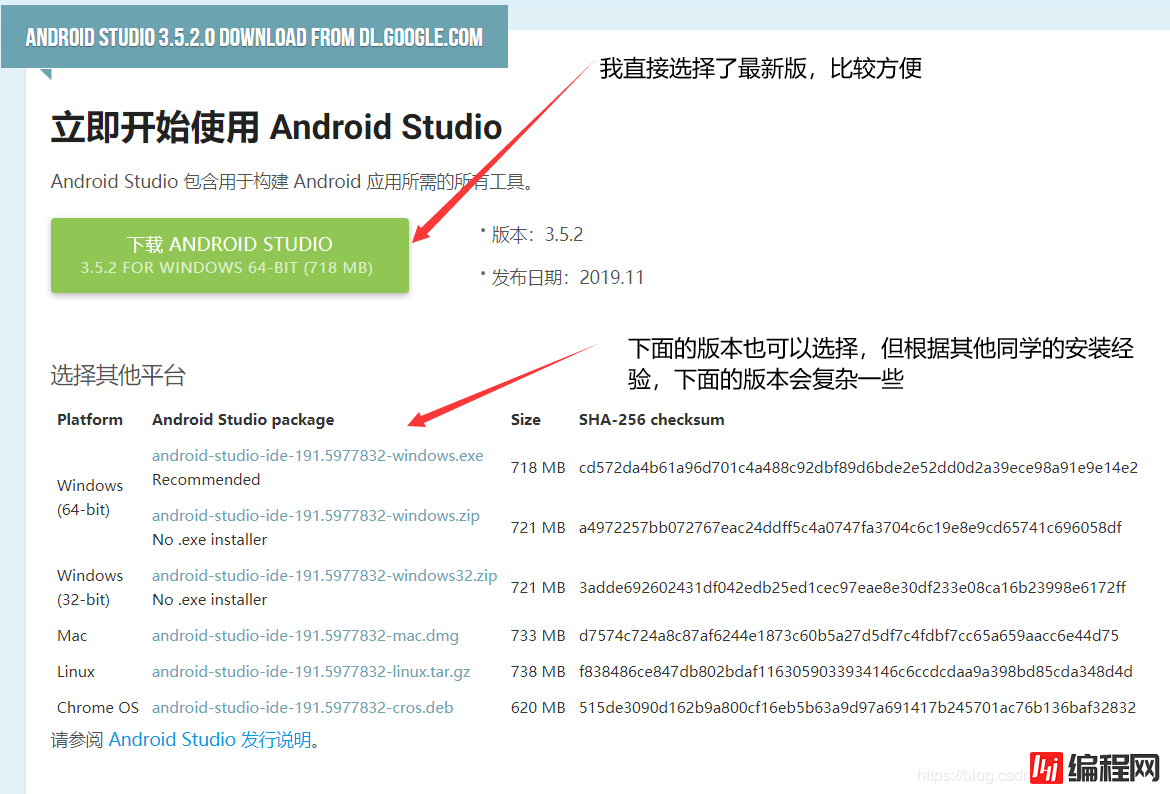1170x794 pixels.
Task: Open android-studio-ide-191.5977832-windows.zip download link
Action: click(x=316, y=515)
